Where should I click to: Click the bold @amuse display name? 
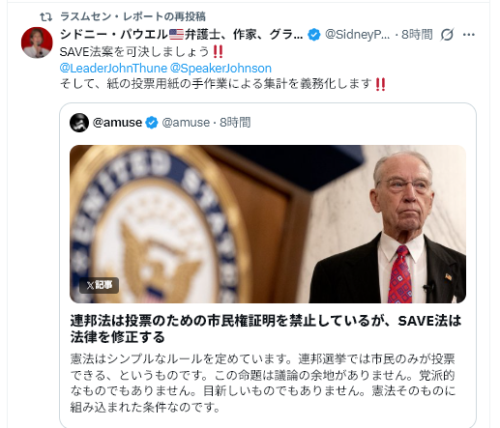pos(117,123)
